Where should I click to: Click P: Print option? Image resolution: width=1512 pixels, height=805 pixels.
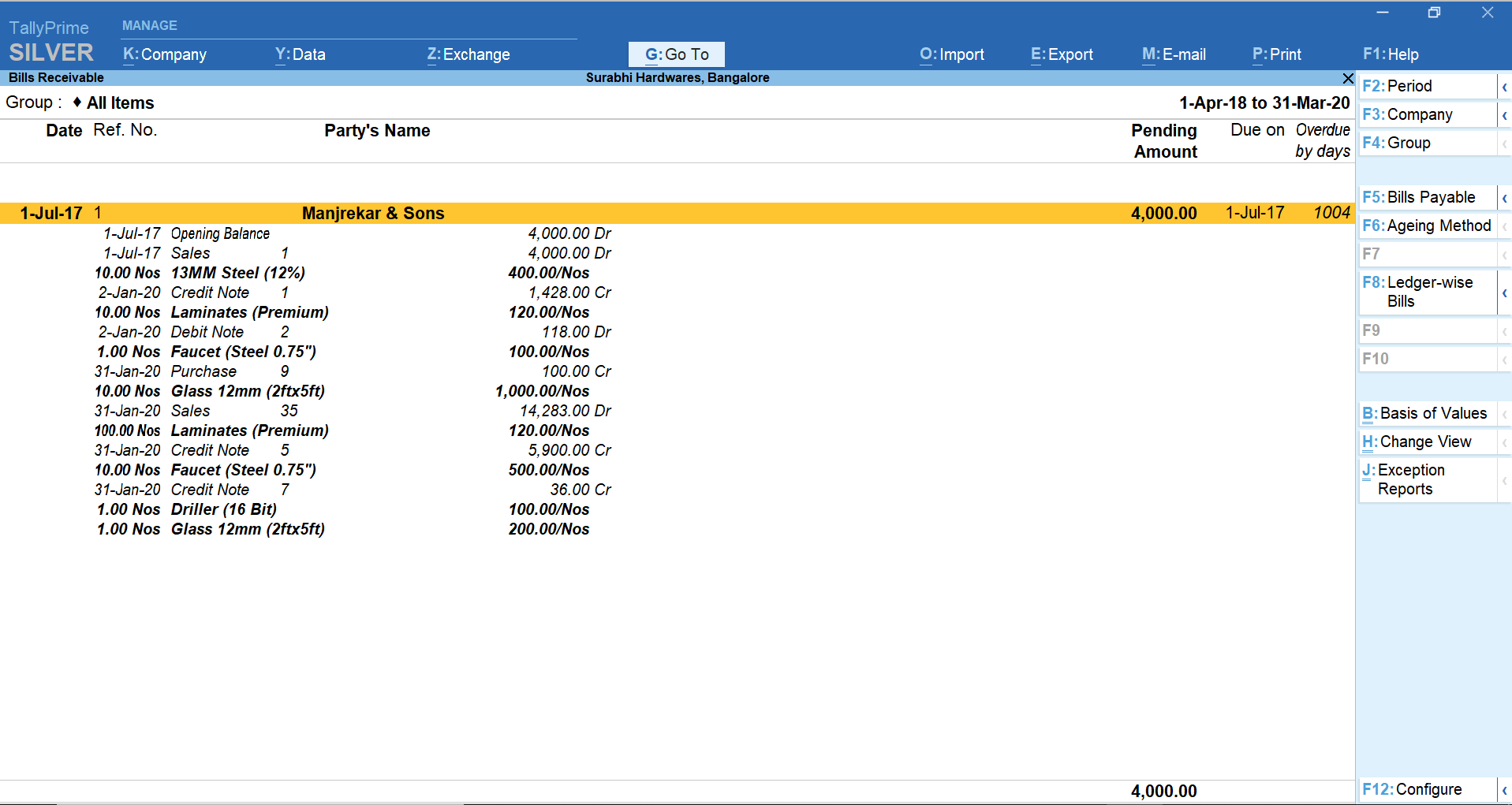click(1276, 54)
